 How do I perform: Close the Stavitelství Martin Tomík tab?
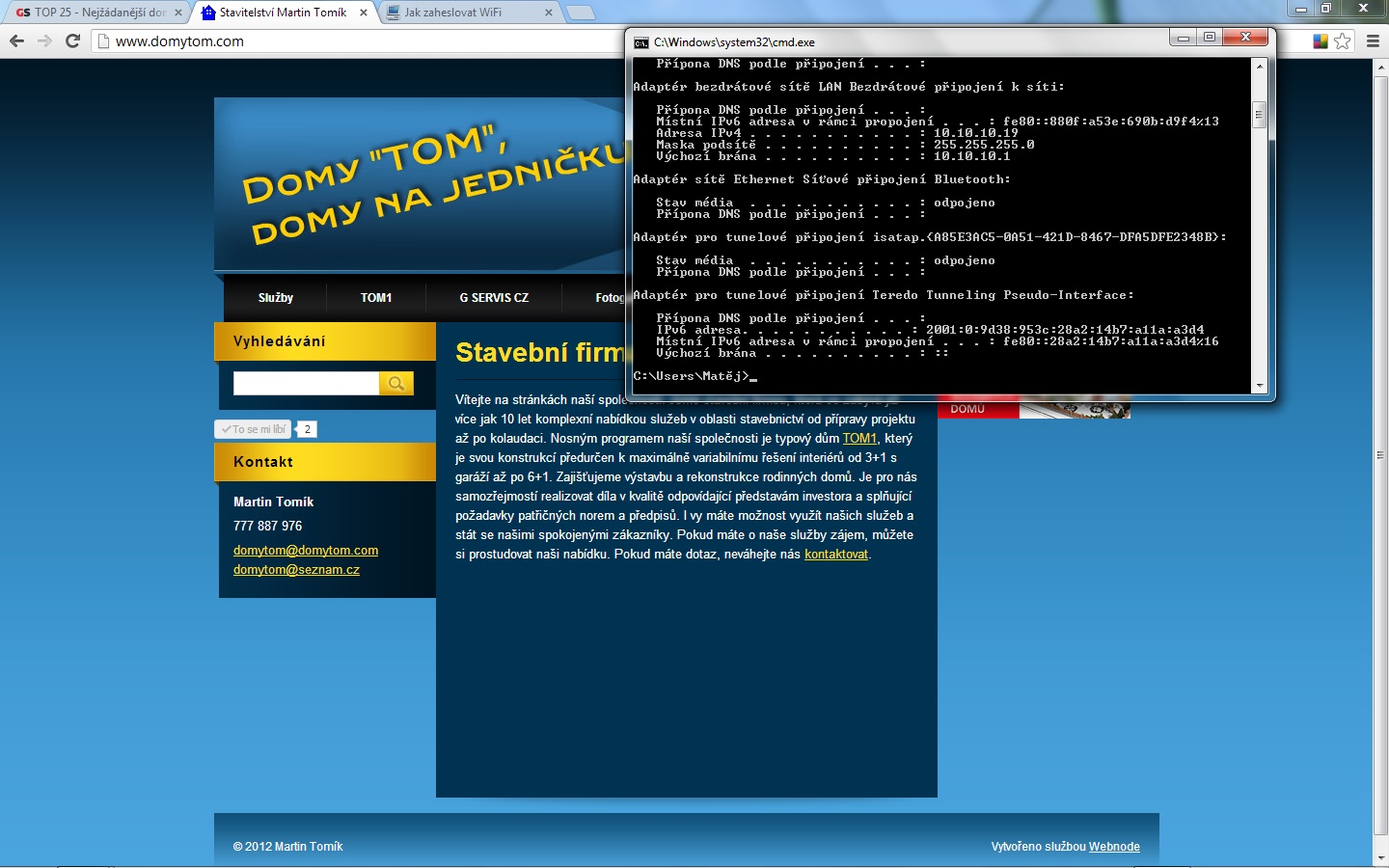(364, 13)
